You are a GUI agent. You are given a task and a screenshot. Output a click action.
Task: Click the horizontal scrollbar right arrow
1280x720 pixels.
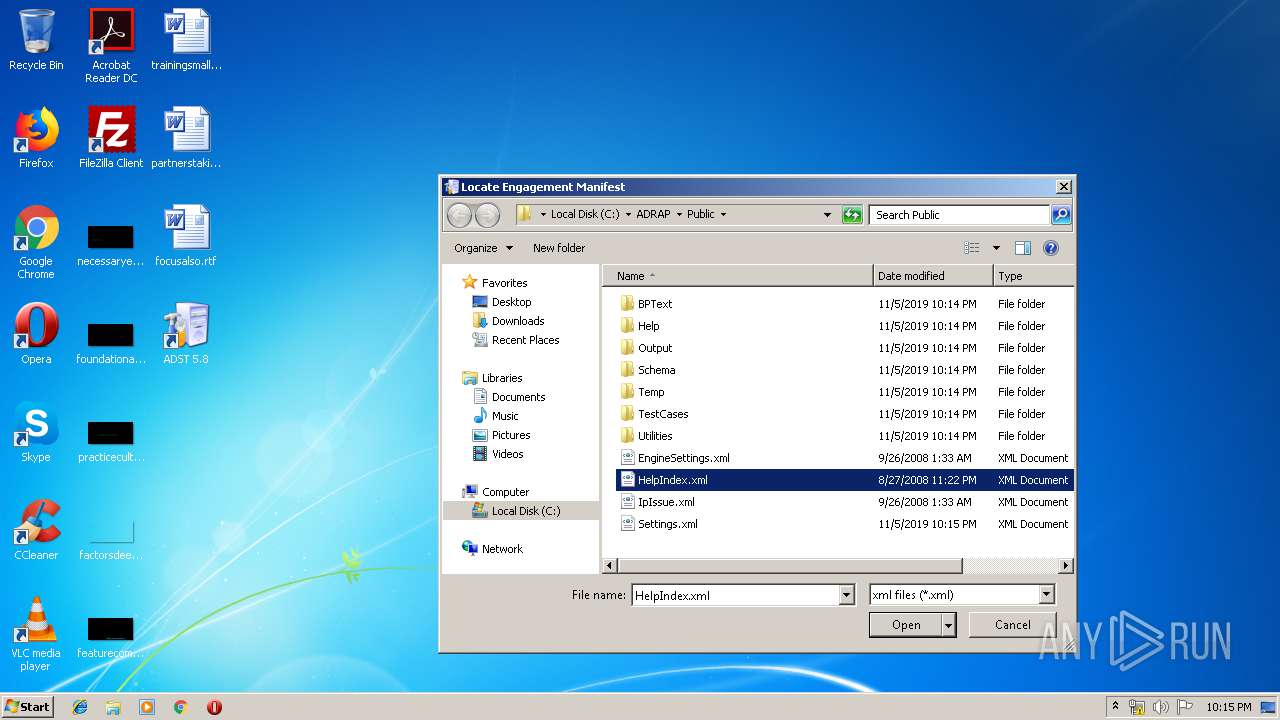pos(1066,566)
